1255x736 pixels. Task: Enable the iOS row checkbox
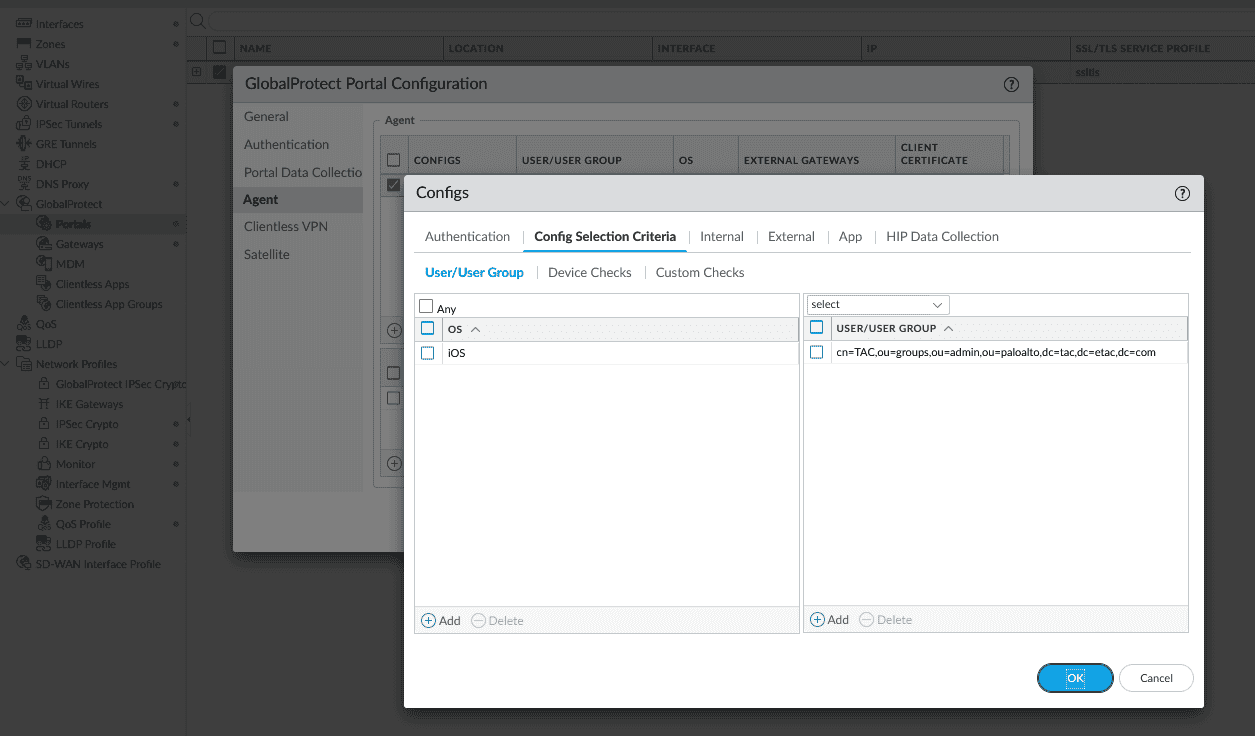[428, 352]
